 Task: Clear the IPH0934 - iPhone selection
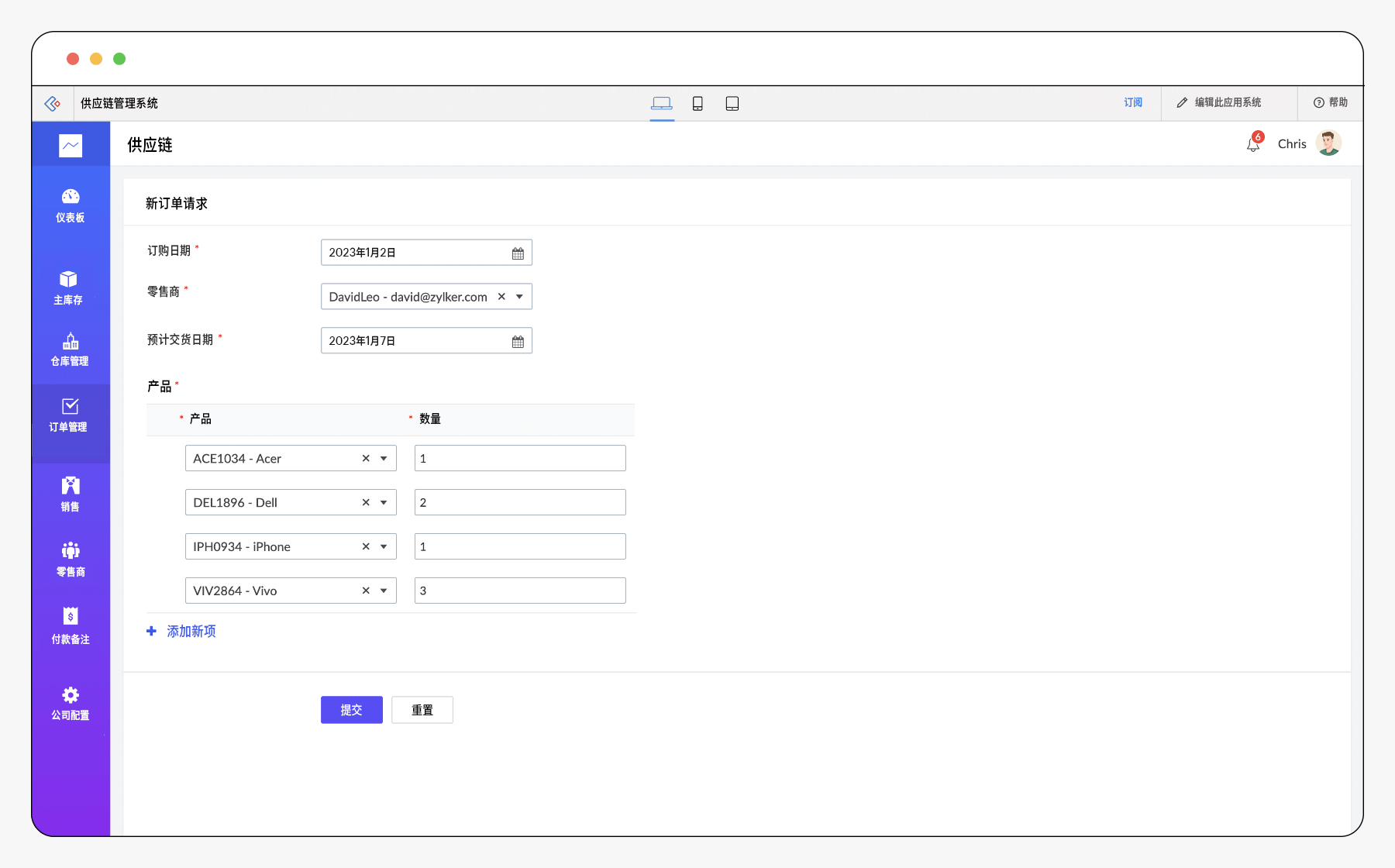[366, 547]
